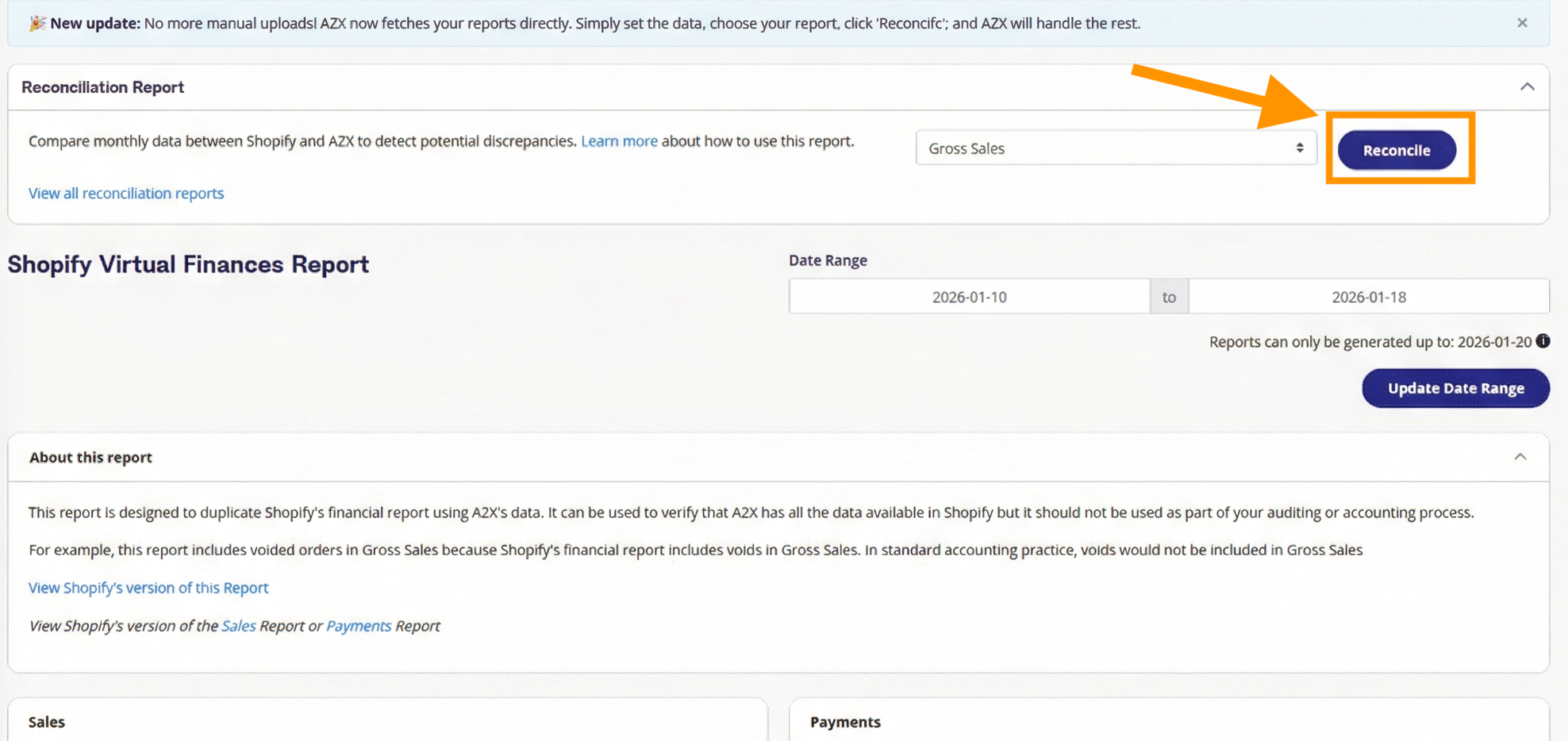View all reconciliation reports

coord(125,193)
